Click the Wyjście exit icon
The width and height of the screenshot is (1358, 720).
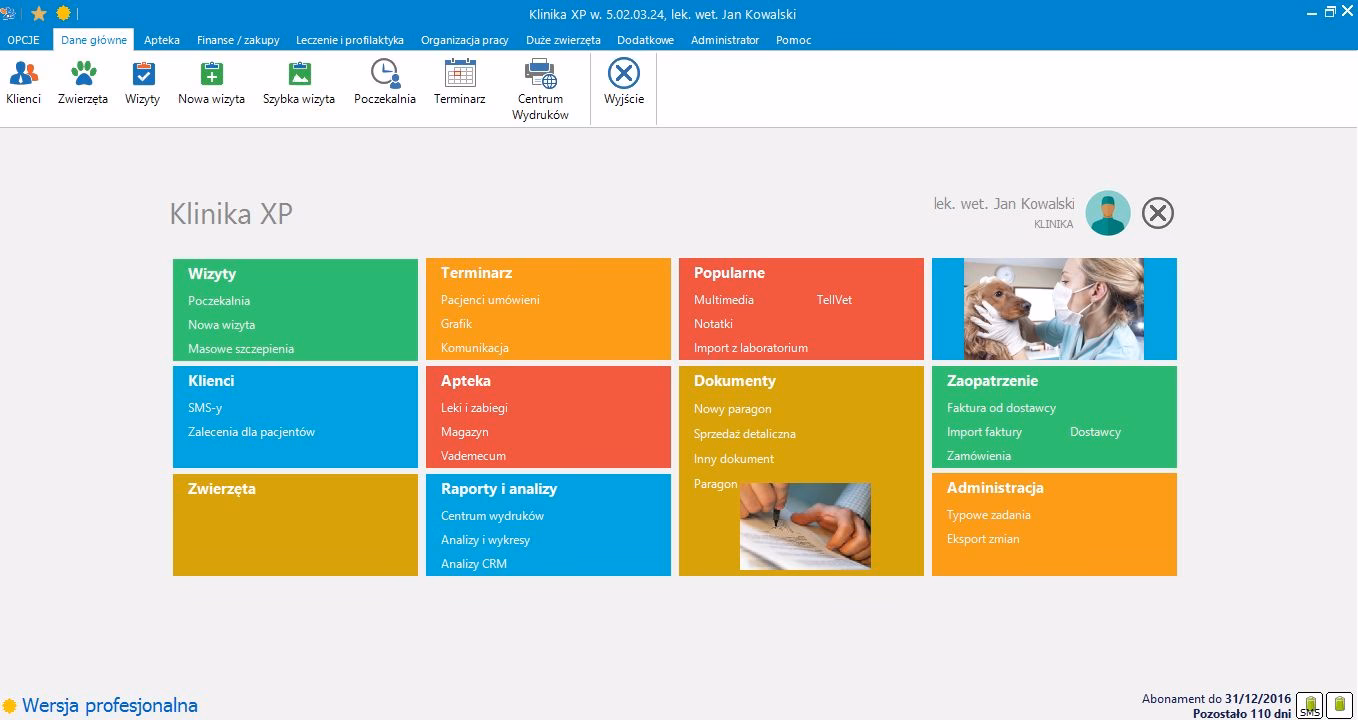click(624, 75)
